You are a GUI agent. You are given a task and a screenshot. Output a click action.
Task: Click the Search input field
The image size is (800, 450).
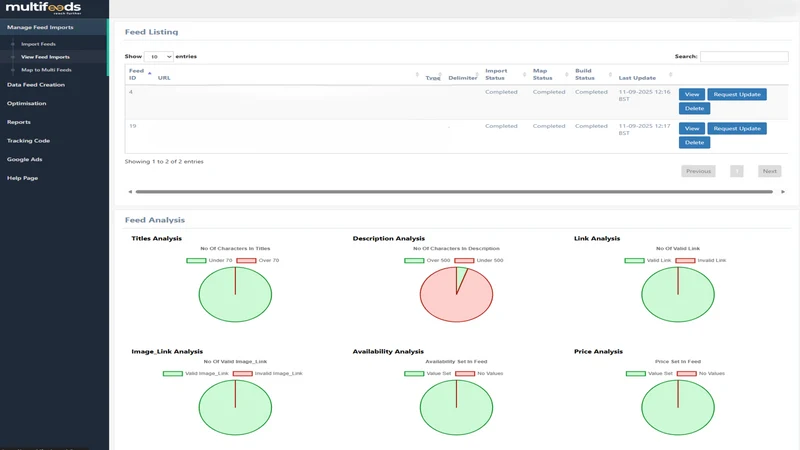744,57
